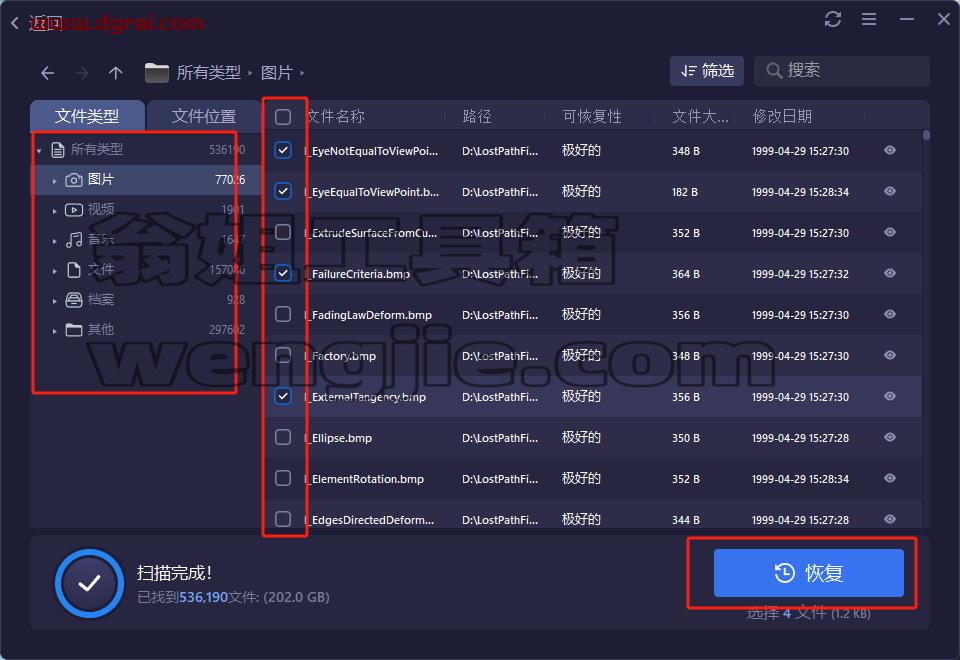This screenshot has width=960, height=660.
Task: Open the 所有类型 breadcrumb segment
Action: (208, 73)
